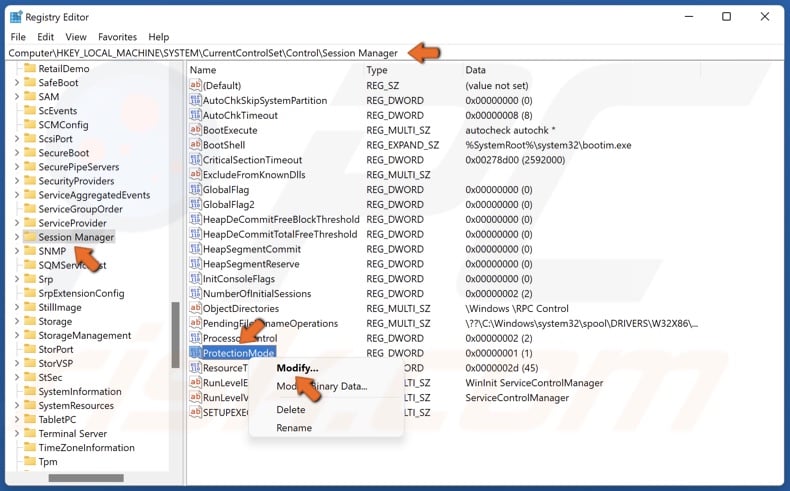Click the Terminal Server folder icon
This screenshot has height=491, width=790.
pos(30,433)
